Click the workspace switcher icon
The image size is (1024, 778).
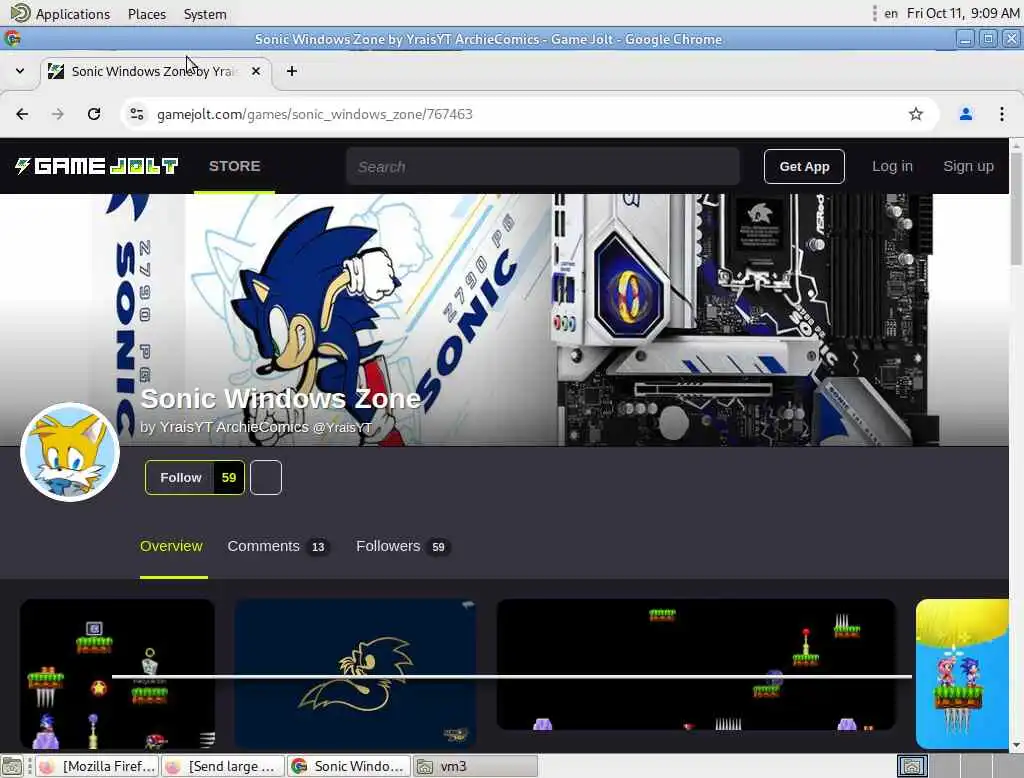pos(912,766)
